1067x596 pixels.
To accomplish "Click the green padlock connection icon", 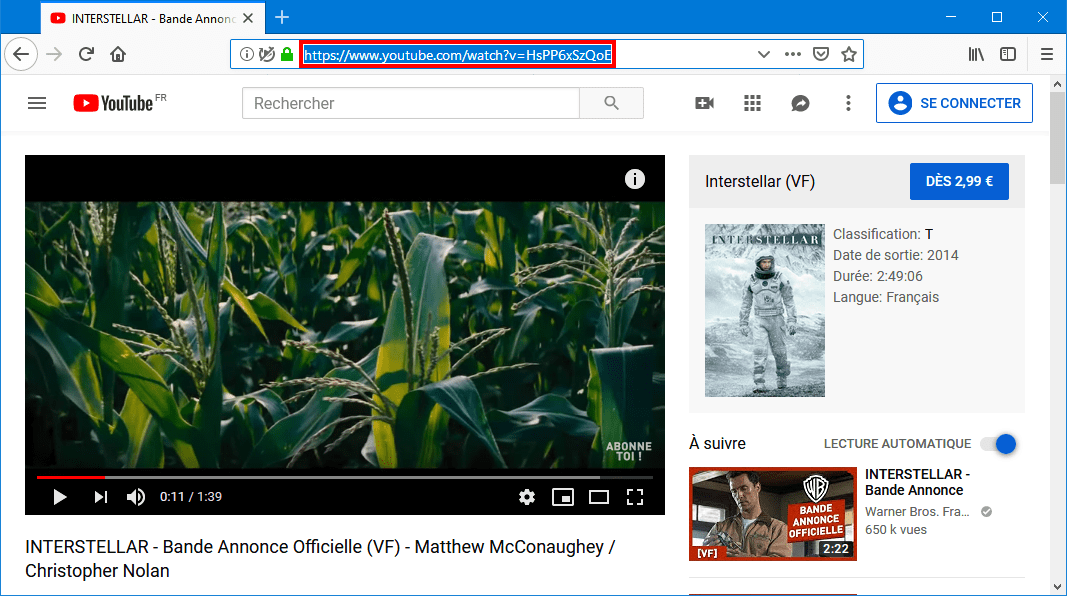I will click(287, 54).
